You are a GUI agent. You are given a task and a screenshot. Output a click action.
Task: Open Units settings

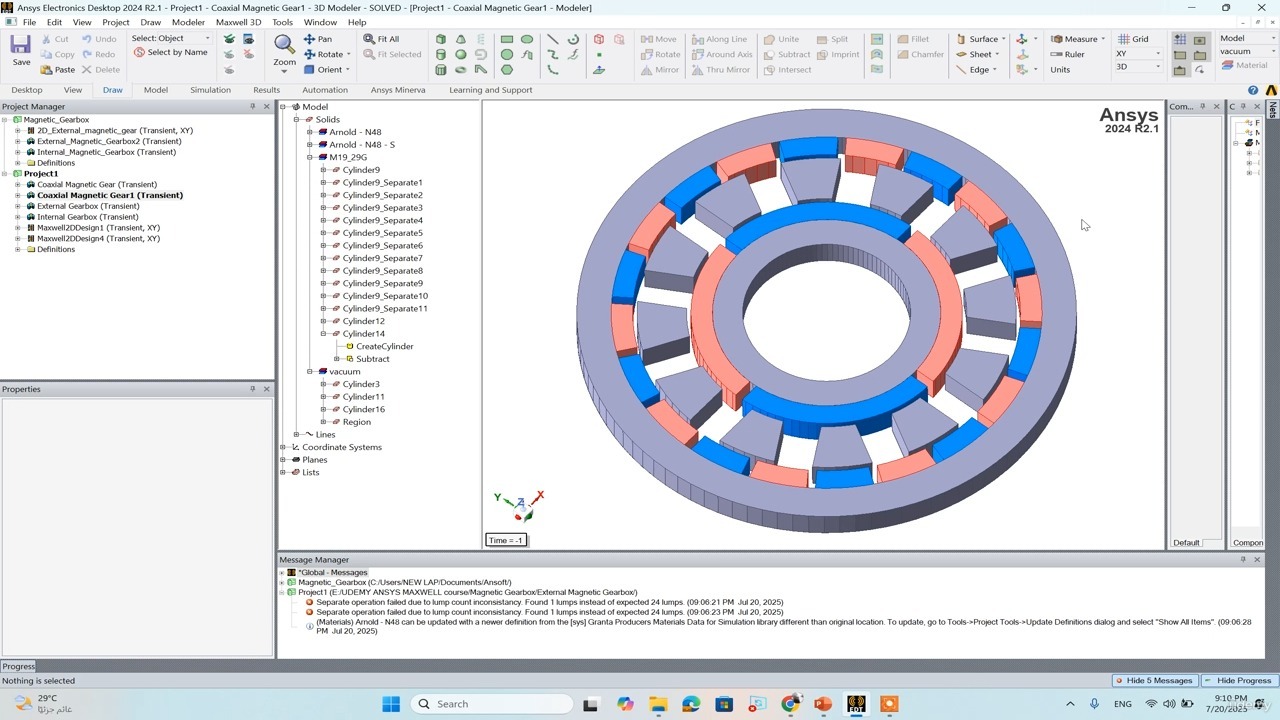point(1060,70)
